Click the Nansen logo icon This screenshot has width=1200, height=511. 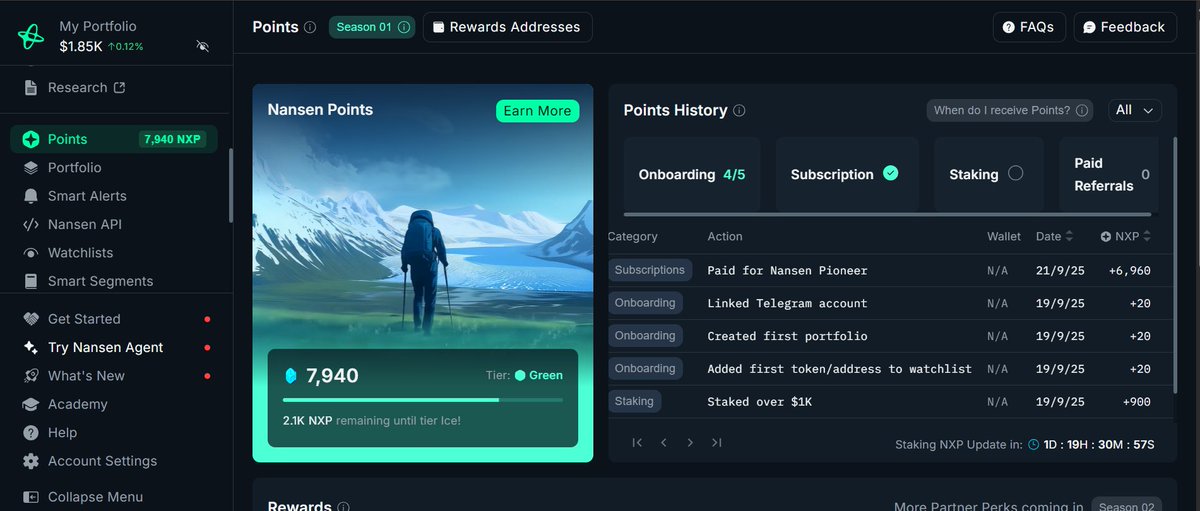[31, 37]
